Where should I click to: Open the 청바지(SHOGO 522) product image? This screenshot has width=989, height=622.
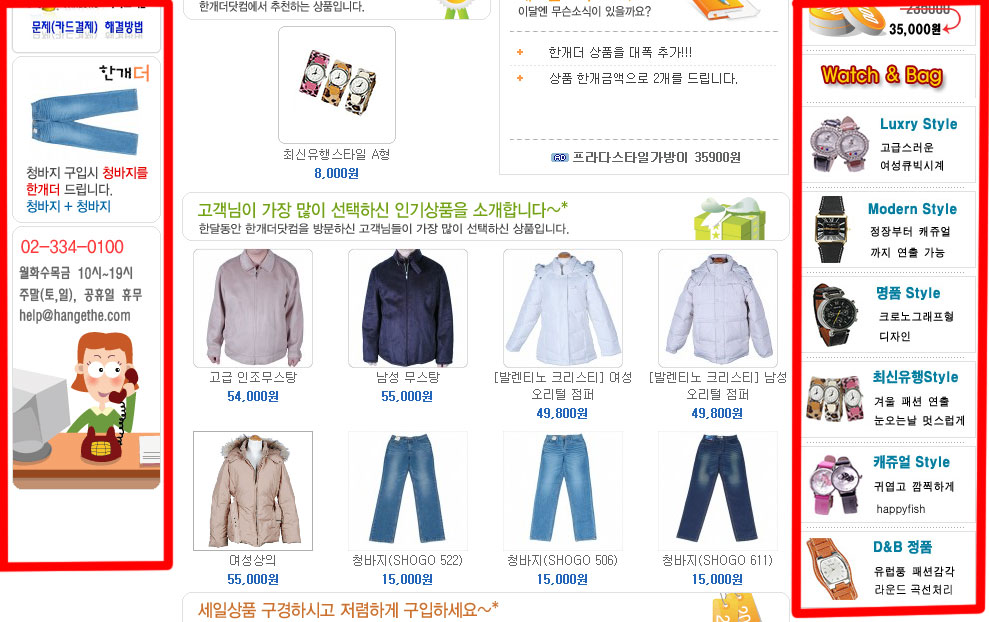[x=407, y=490]
